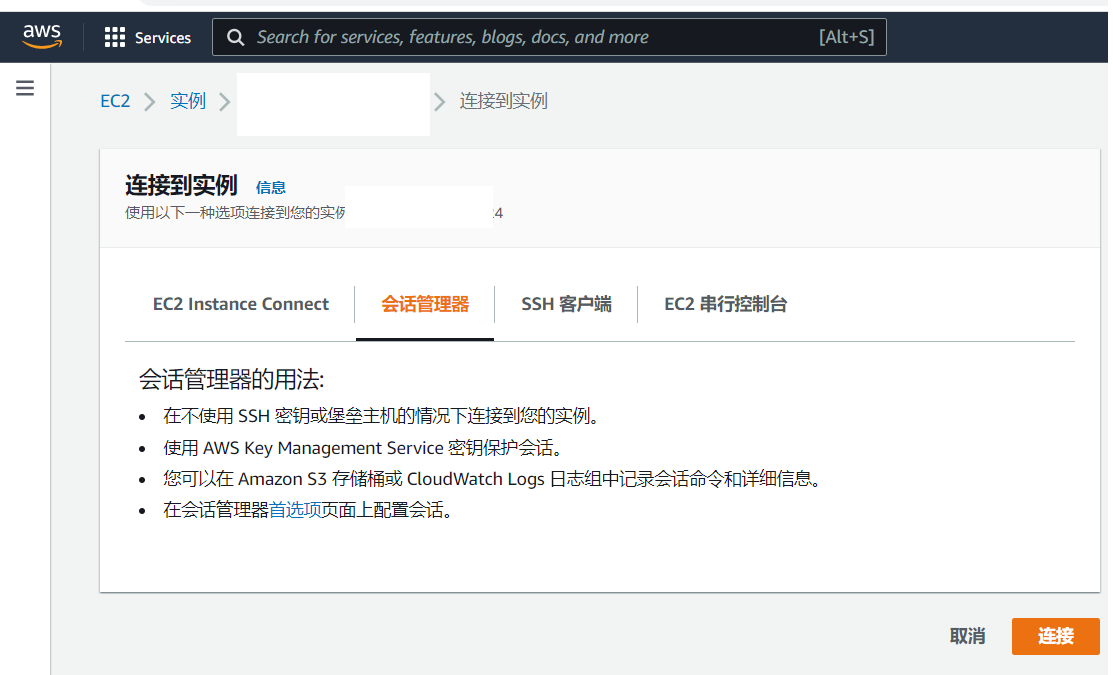Click the search magnifier icon

[x=235, y=38]
